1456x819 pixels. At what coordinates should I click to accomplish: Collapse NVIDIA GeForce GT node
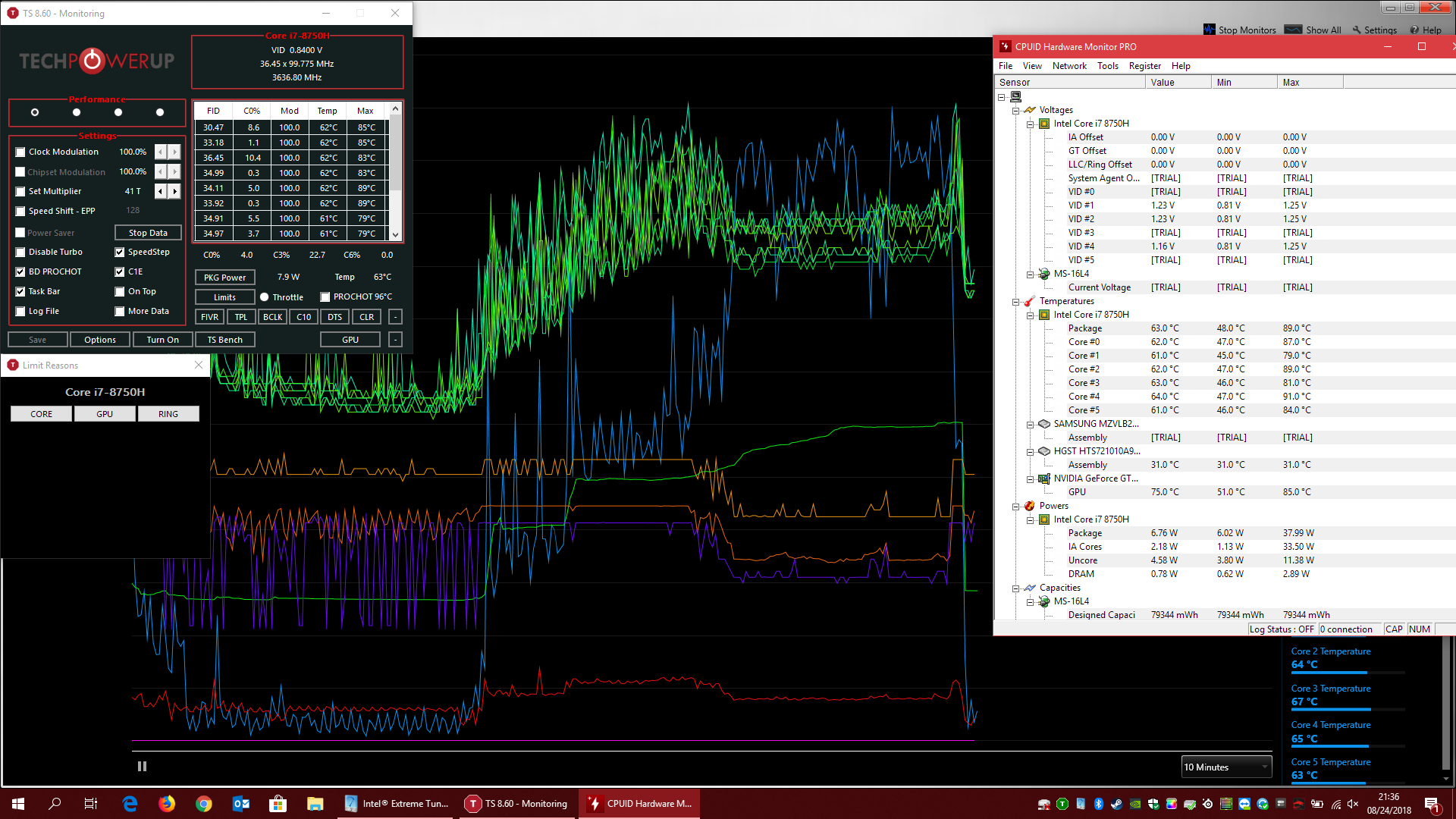[x=1030, y=479]
